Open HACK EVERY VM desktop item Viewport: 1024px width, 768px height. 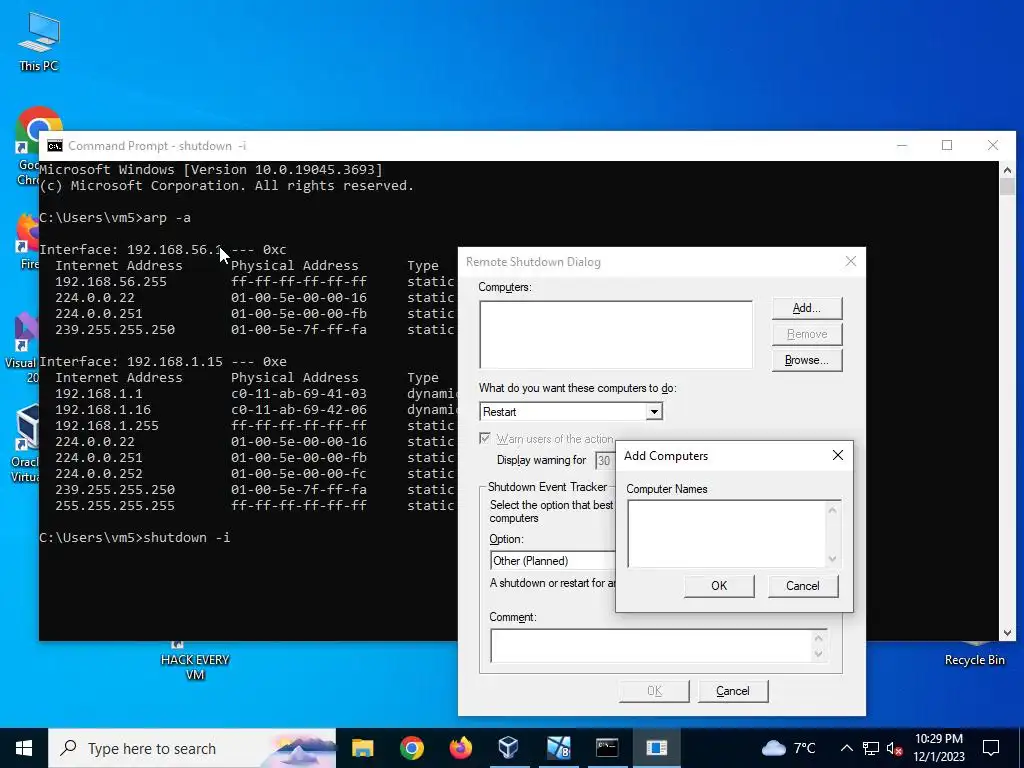(x=195, y=662)
